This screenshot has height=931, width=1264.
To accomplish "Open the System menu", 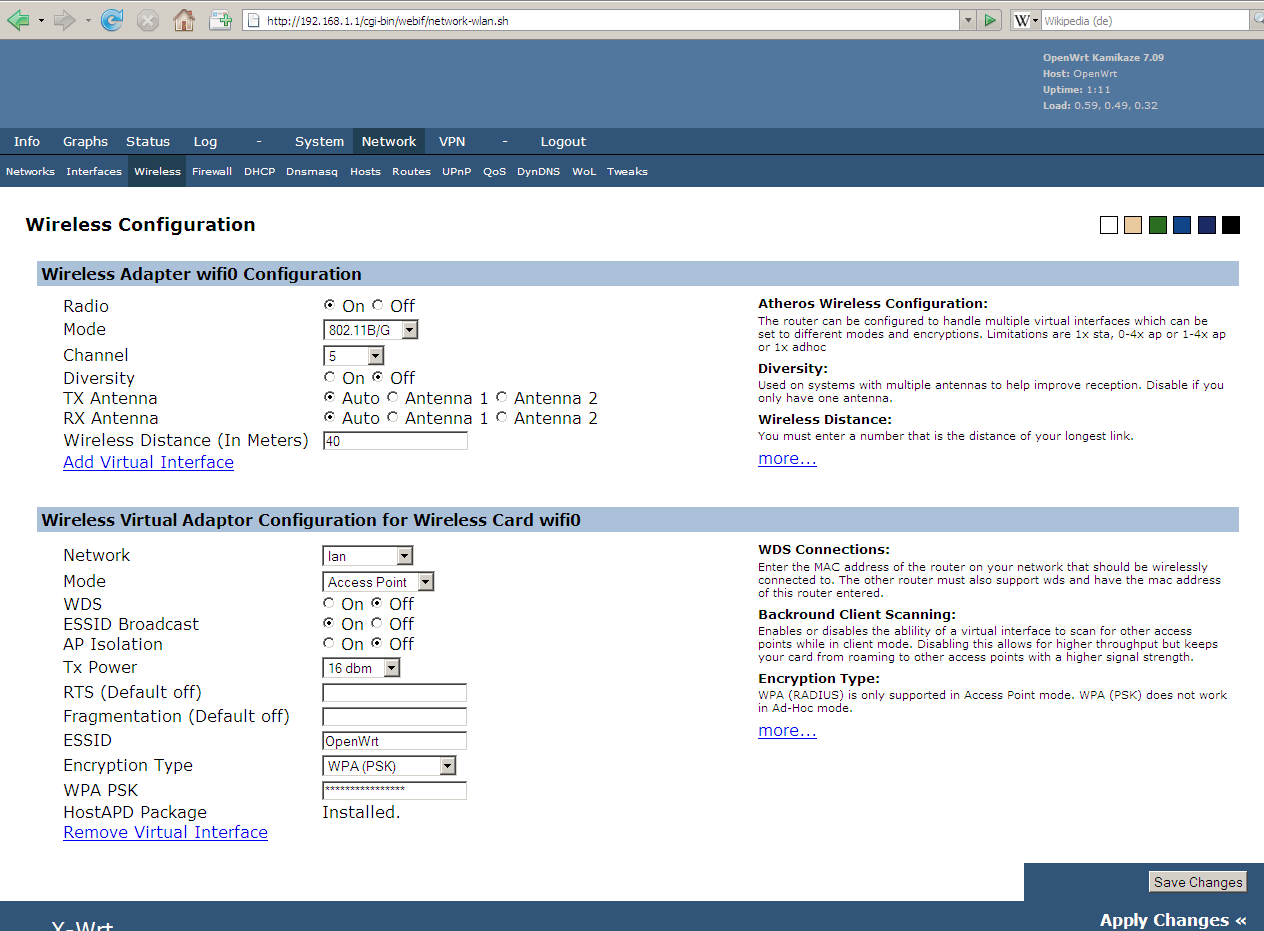I will pos(319,141).
